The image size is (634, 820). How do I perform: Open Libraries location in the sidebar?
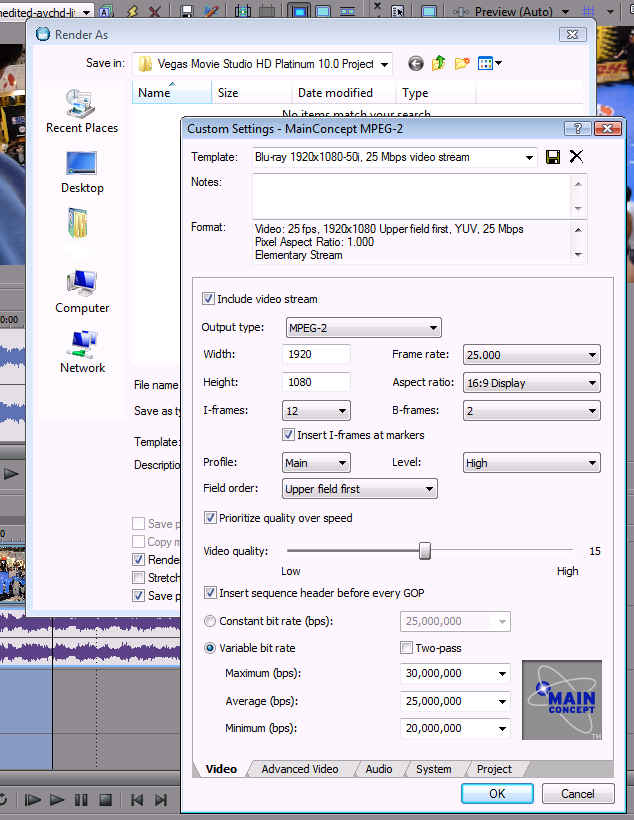78,224
